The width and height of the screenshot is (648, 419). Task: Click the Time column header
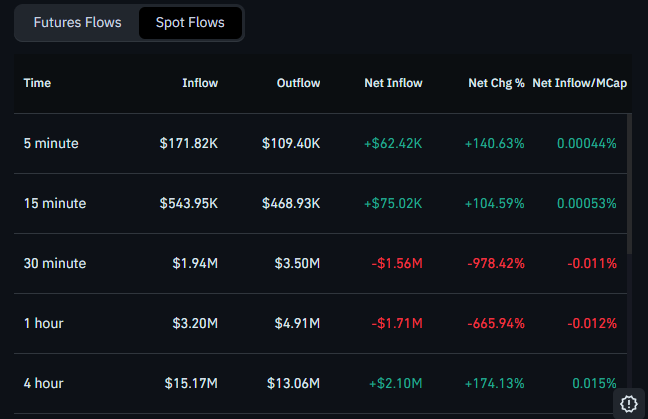(x=37, y=83)
